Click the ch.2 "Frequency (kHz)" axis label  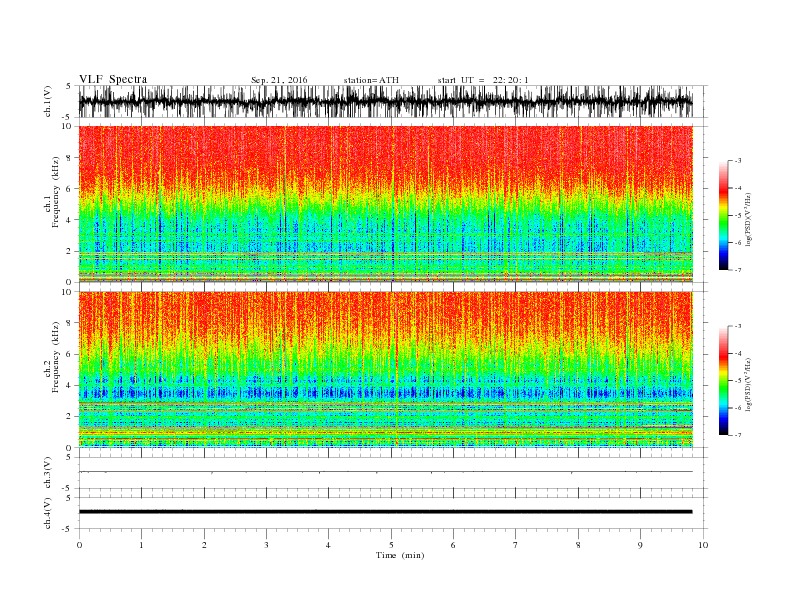pos(56,357)
